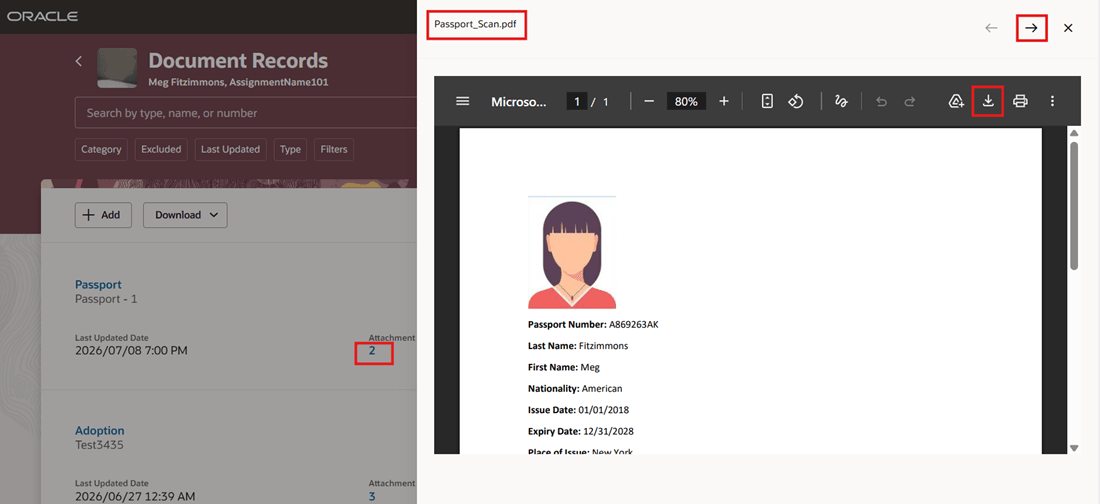Click the undo arrow in PDF toolbar

click(x=882, y=102)
